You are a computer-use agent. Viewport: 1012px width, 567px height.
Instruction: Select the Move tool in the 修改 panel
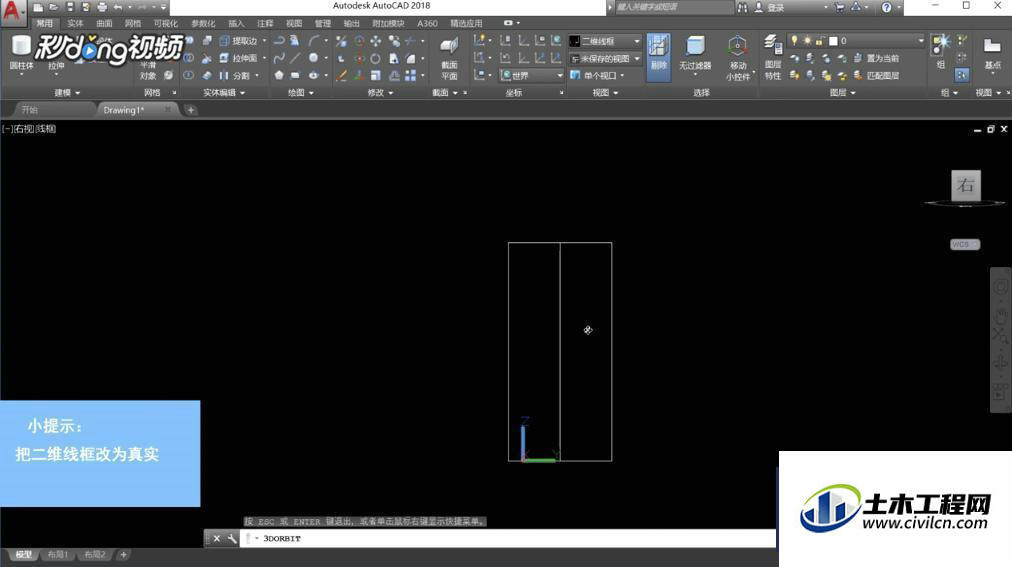376,41
